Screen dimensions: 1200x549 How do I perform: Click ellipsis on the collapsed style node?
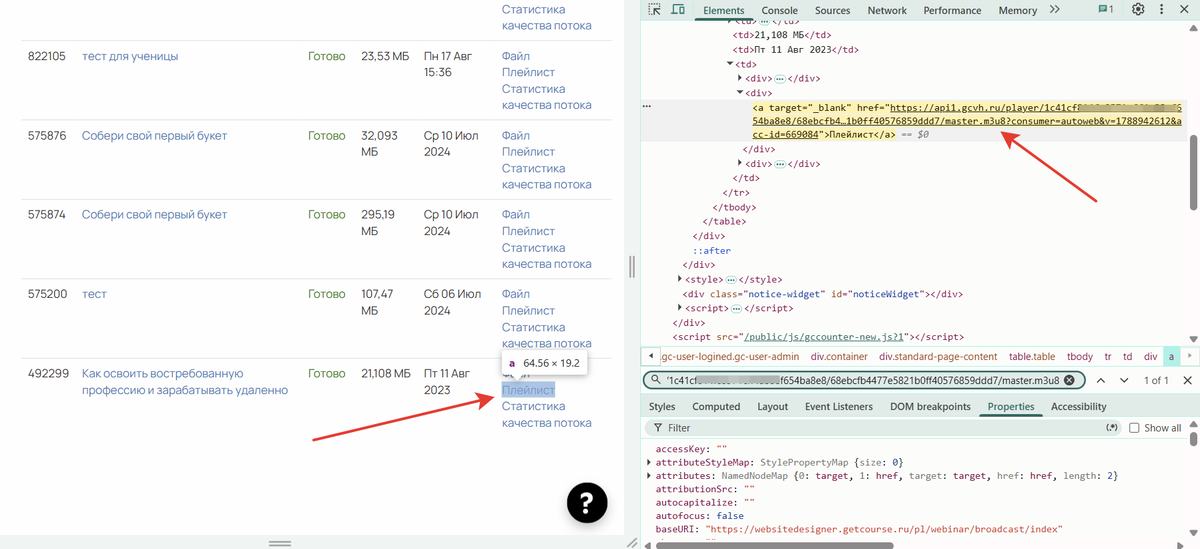(731, 280)
